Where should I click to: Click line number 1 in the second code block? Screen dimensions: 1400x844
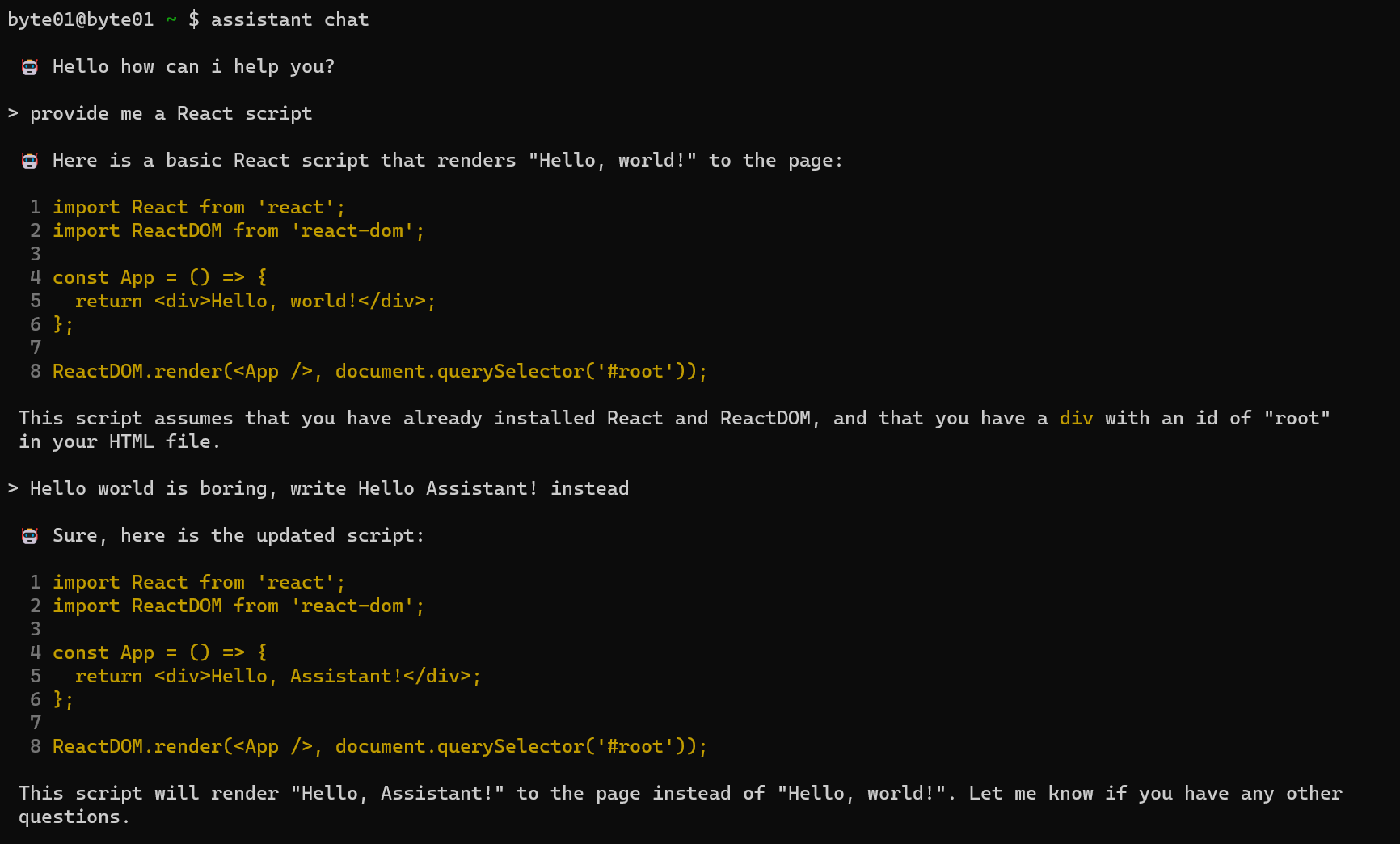(36, 583)
